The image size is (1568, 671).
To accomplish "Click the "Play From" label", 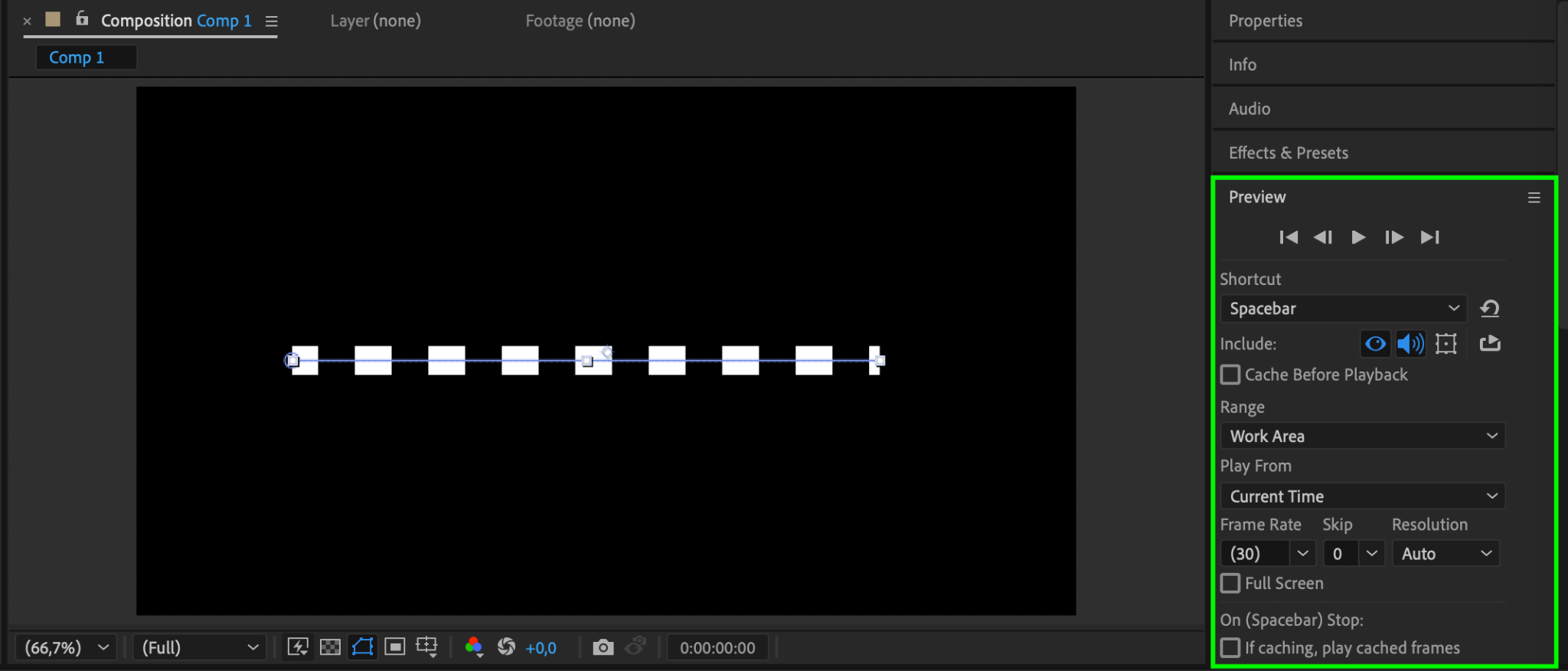I will point(1256,466).
